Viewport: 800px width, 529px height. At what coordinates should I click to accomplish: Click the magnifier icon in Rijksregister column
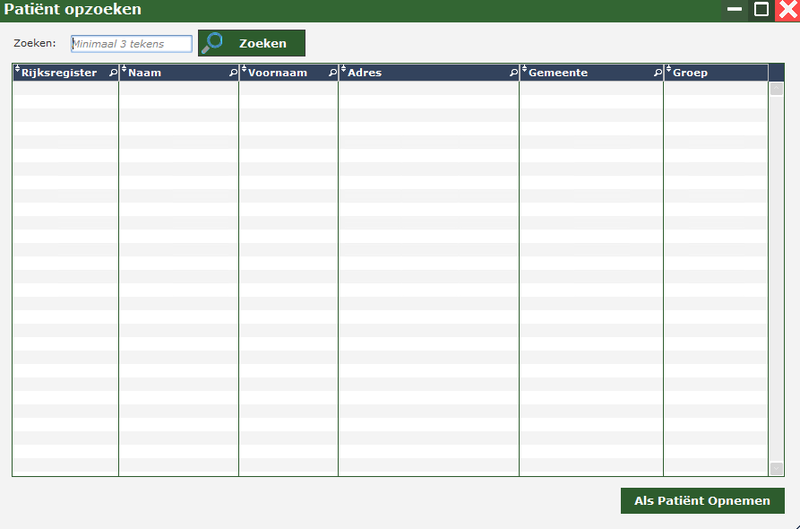(113, 73)
